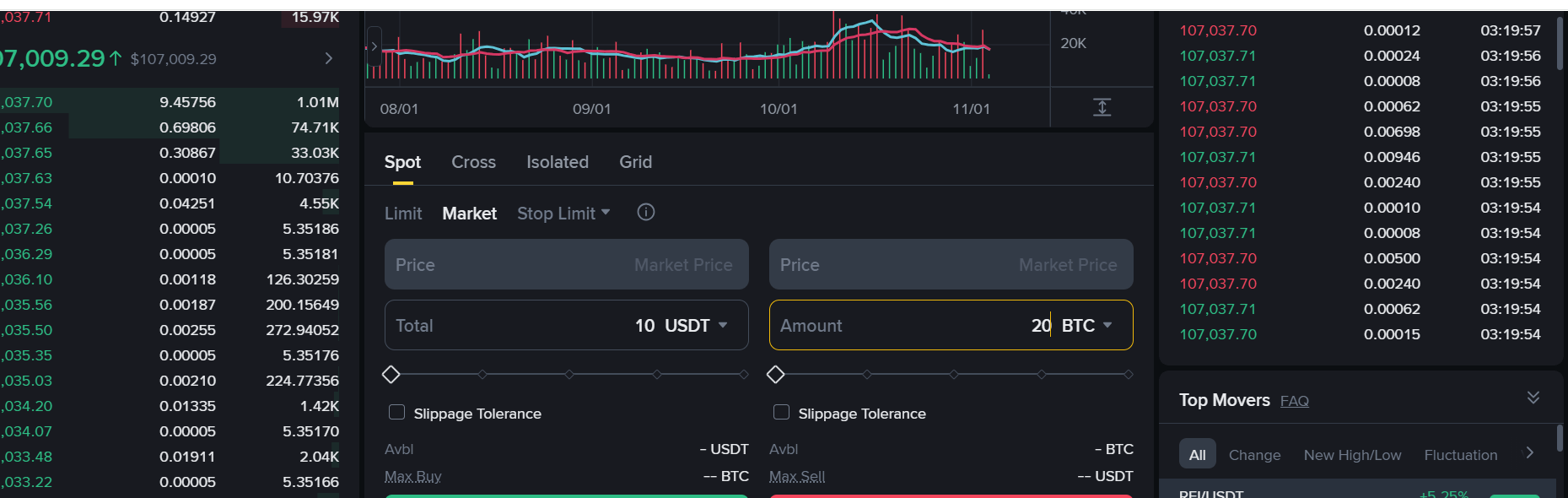Screen dimensions: 1568x498
Task: Select order book row with total 126.30259
Action: (170, 279)
